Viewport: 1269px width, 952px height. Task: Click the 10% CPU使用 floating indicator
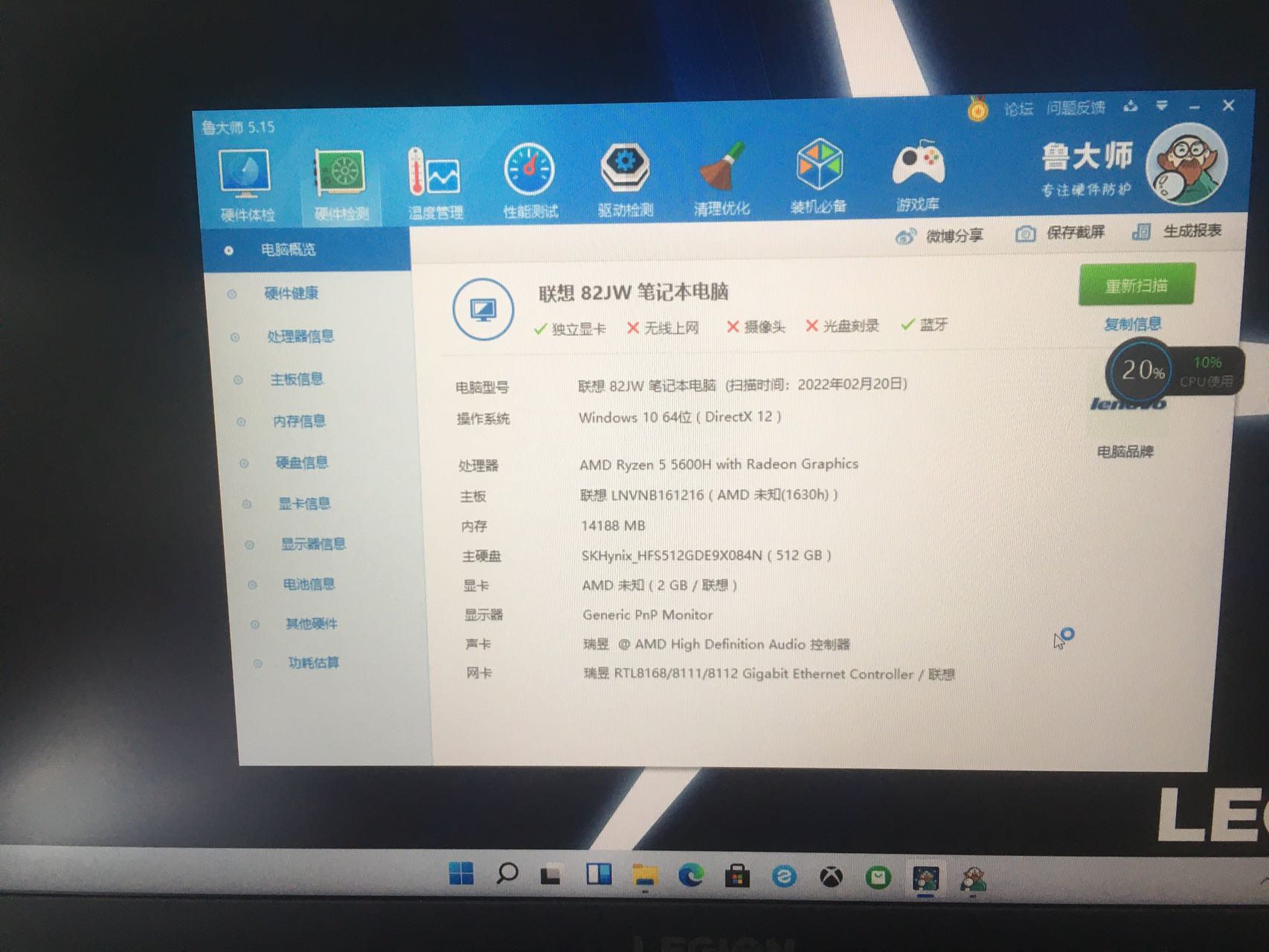1207,371
